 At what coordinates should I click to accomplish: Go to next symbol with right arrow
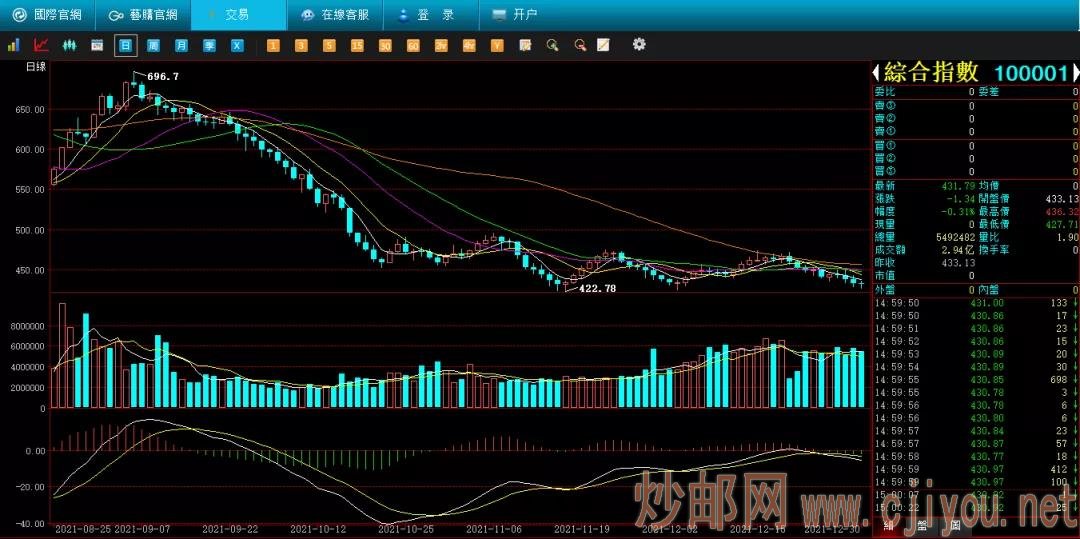click(1076, 73)
